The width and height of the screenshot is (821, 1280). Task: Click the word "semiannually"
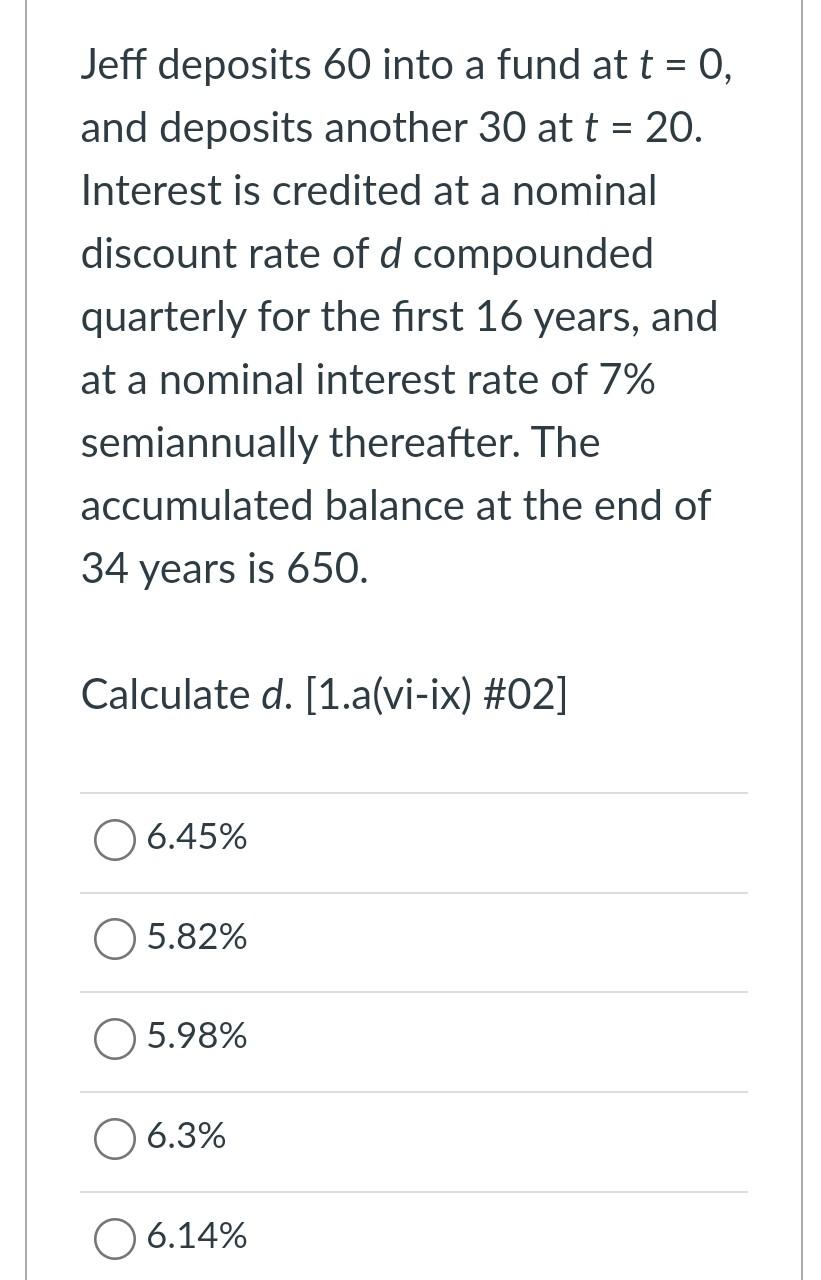tap(198, 443)
